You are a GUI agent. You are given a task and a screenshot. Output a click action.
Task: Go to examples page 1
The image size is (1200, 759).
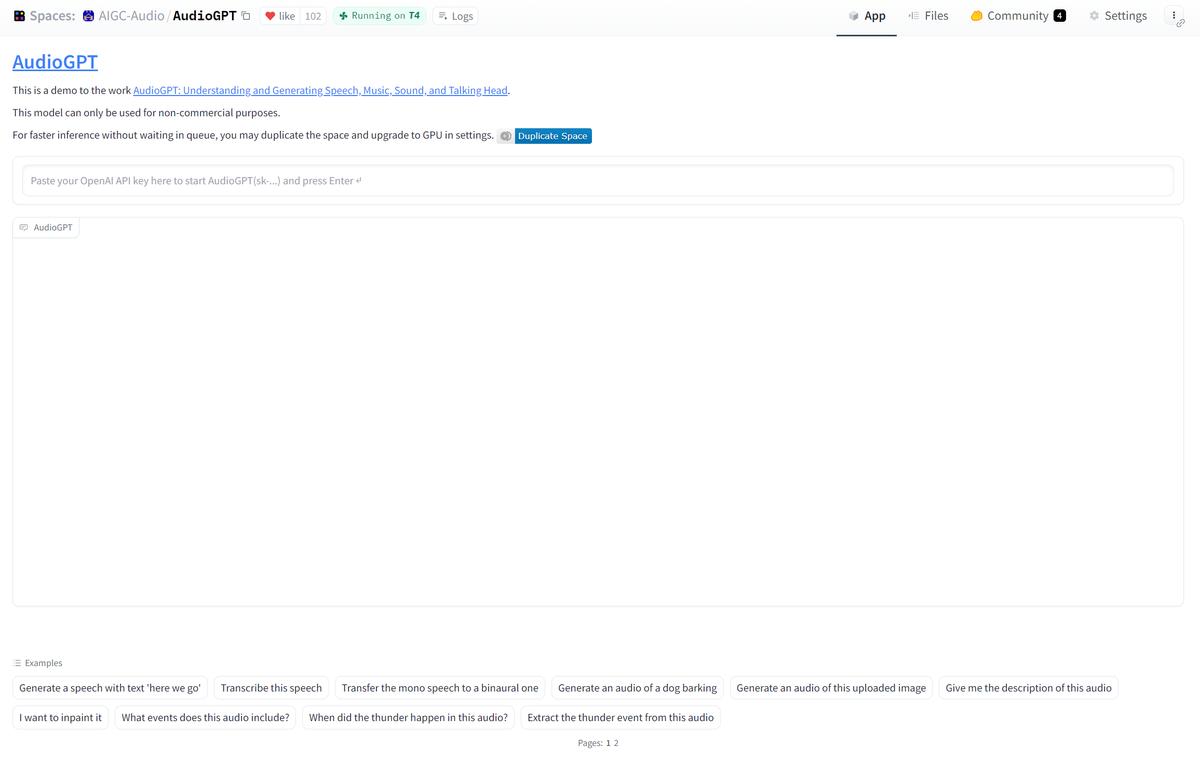[x=608, y=743]
